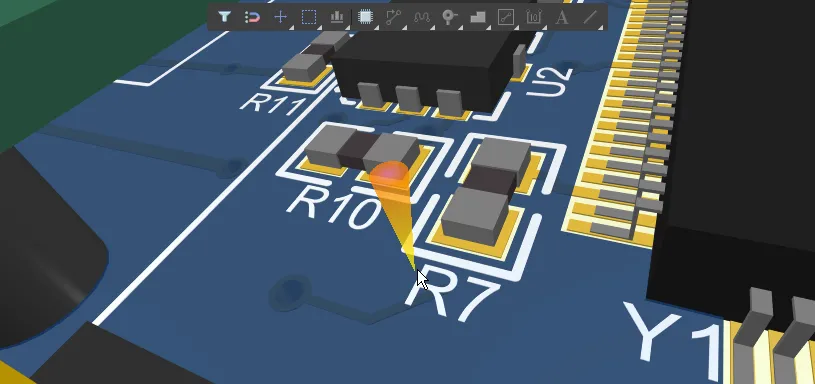This screenshot has width=815, height=384.
Task: Click the R7 resistor designator text
Action: coord(451,295)
